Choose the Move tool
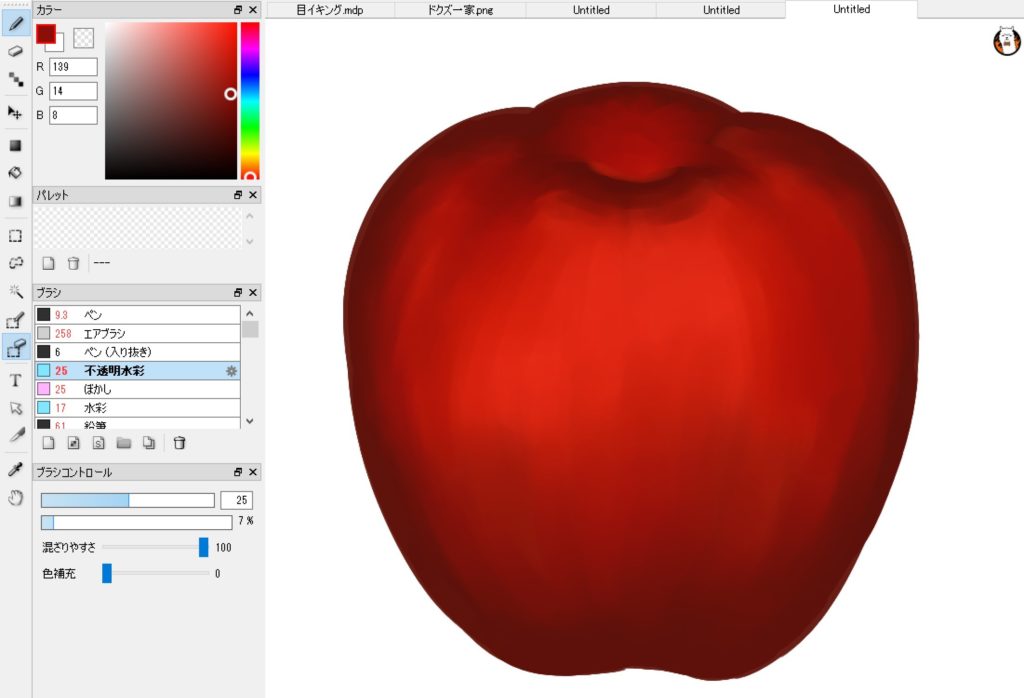The width and height of the screenshot is (1024, 698). click(15, 112)
